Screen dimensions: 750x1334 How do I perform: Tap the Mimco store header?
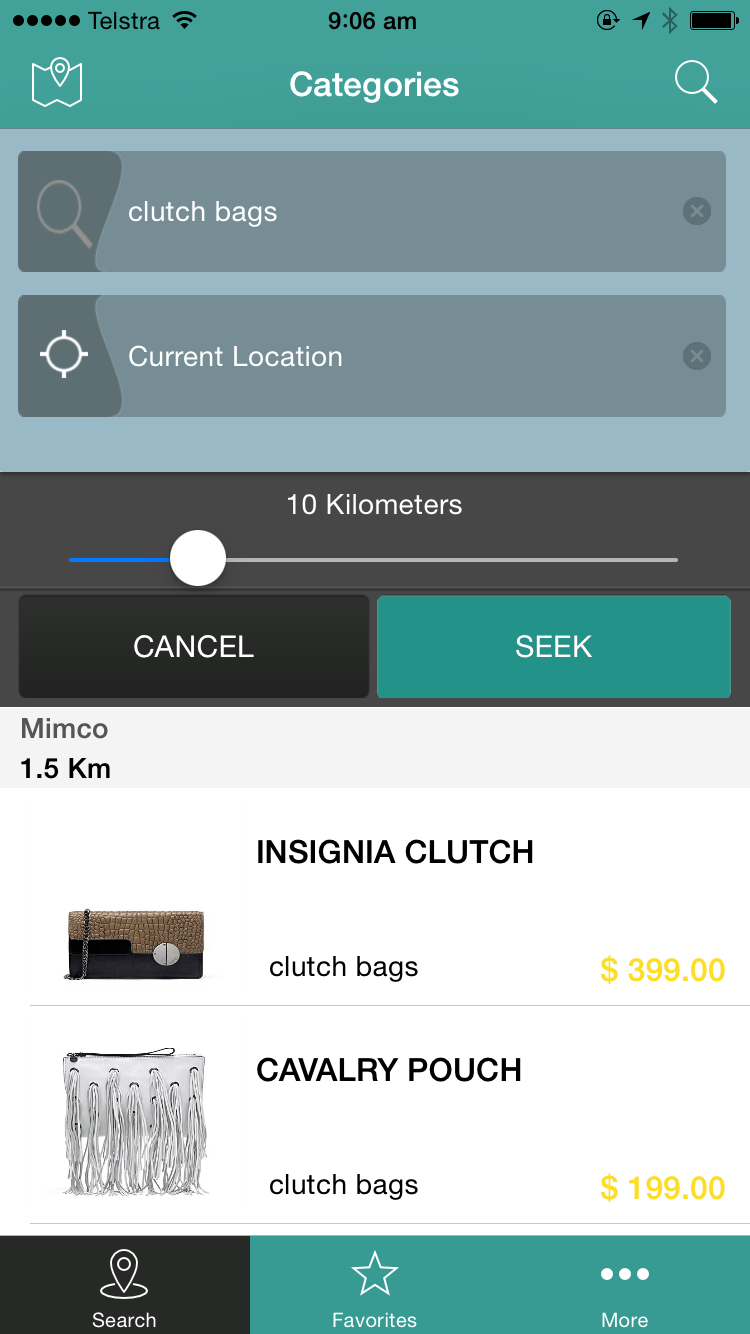[x=66, y=747]
